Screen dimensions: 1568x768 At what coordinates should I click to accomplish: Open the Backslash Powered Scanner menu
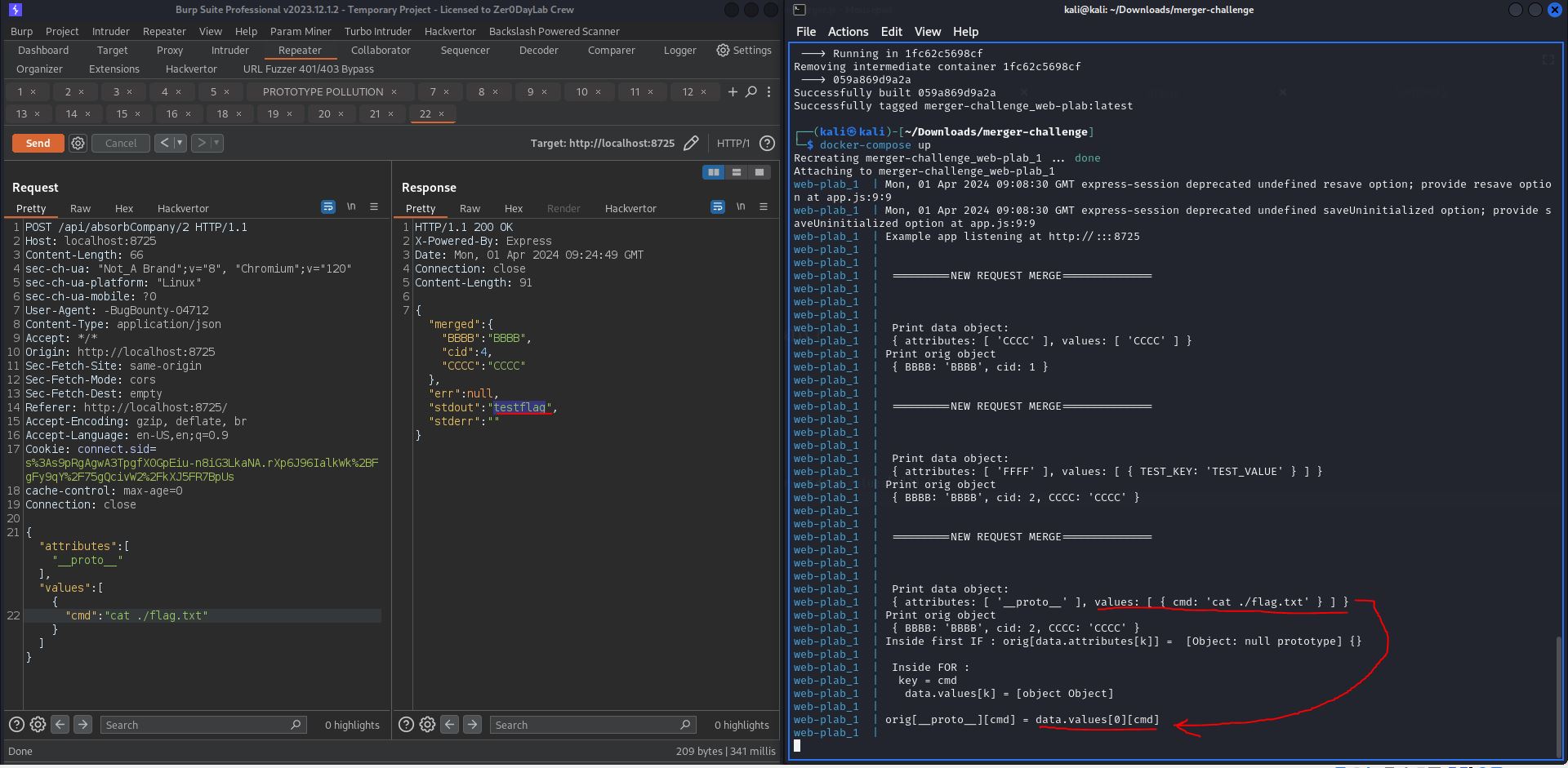tap(554, 31)
